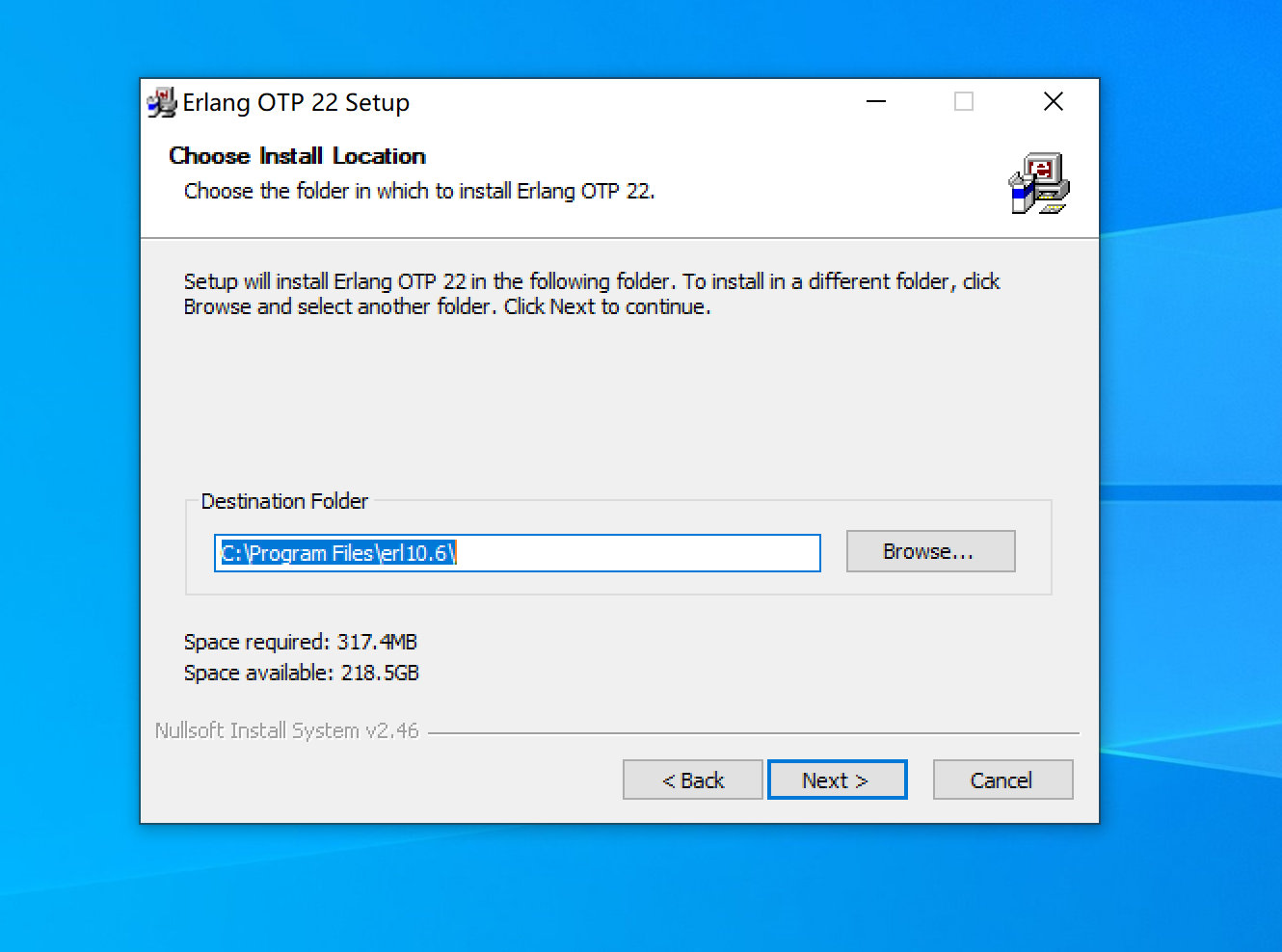Go to previous step with Back
Image resolution: width=1282 pixels, height=952 pixels.
coord(692,780)
